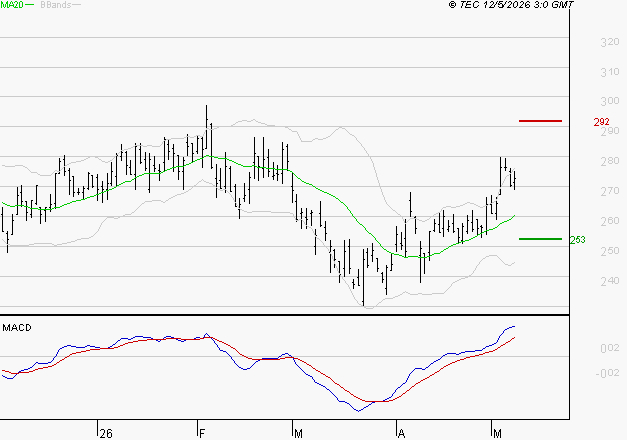Click the 320 price axis label
Viewport: 627px width, 440px height.
610,42
